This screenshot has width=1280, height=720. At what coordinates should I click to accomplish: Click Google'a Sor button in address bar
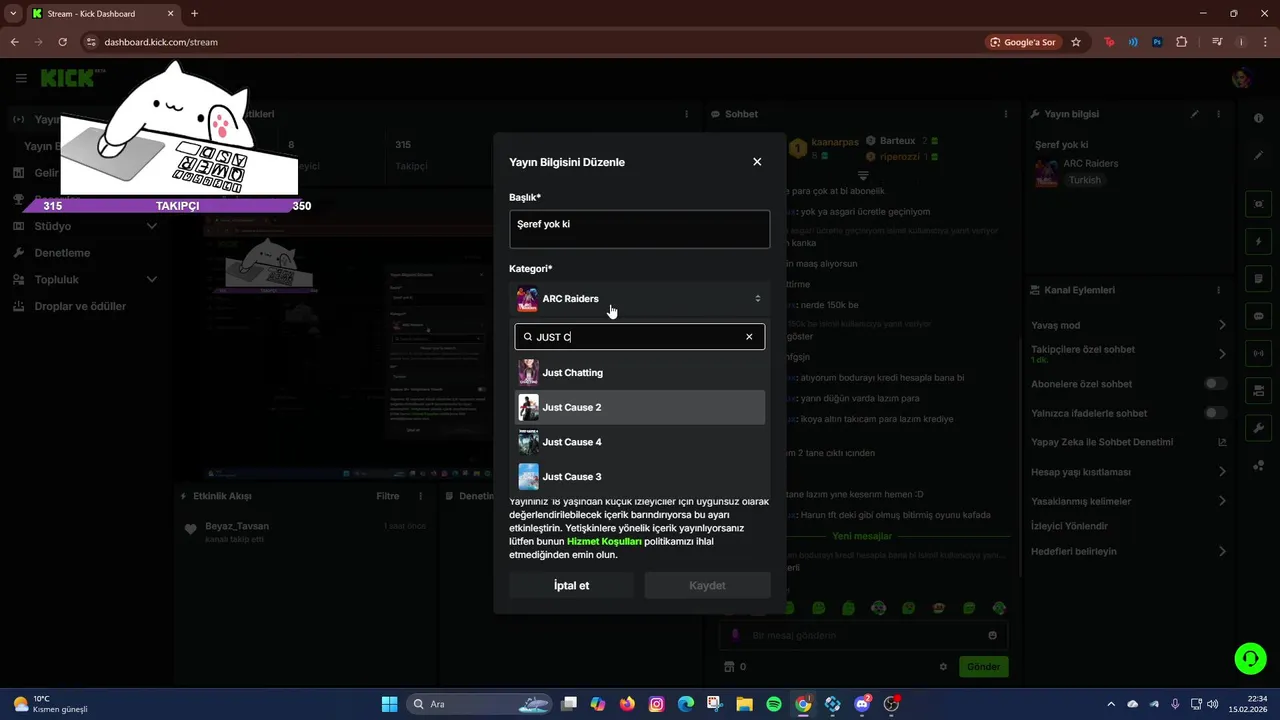click(1023, 42)
